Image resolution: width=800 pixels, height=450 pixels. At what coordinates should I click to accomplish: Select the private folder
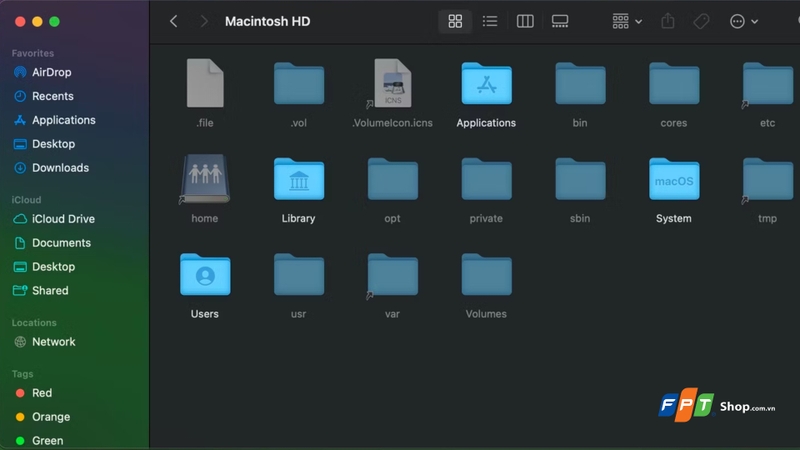(x=487, y=179)
